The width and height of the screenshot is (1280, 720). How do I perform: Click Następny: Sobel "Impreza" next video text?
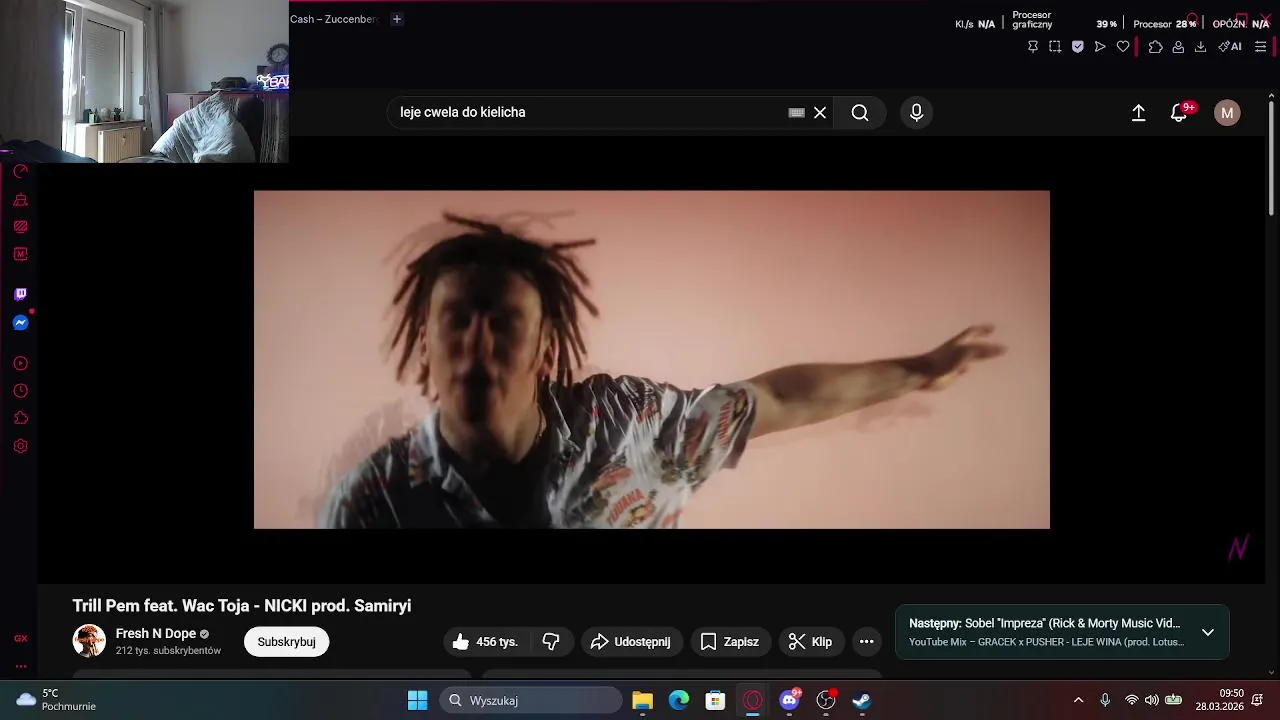[1044, 623]
